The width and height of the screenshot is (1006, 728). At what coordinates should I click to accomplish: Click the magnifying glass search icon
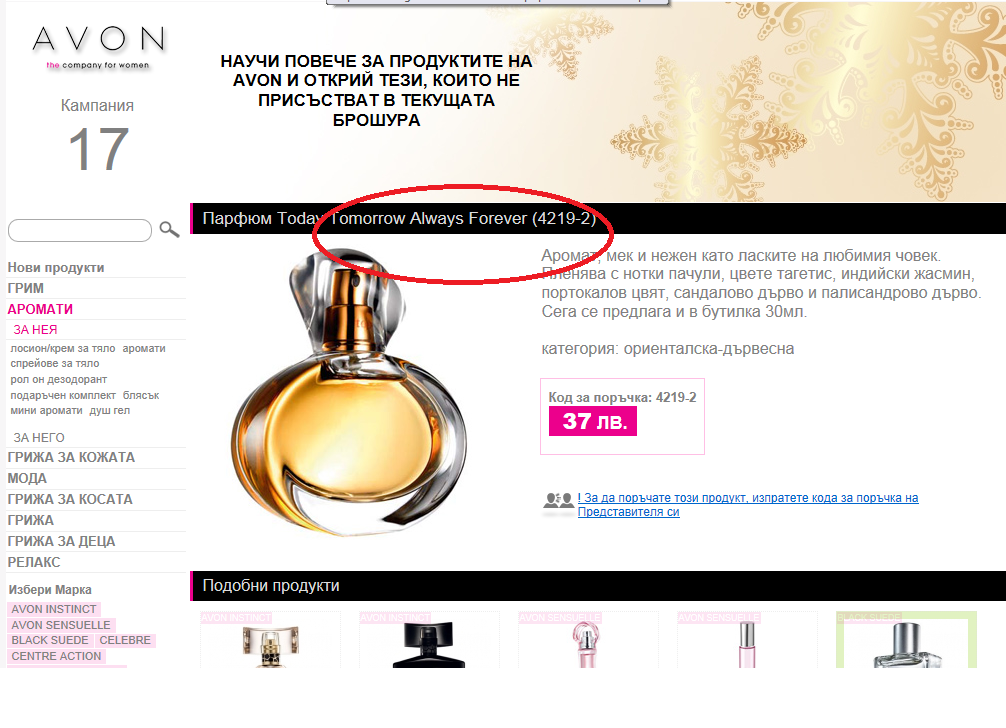169,230
